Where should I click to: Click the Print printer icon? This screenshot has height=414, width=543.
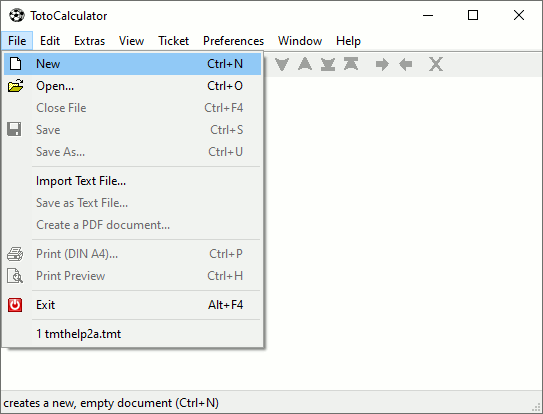(x=15, y=254)
